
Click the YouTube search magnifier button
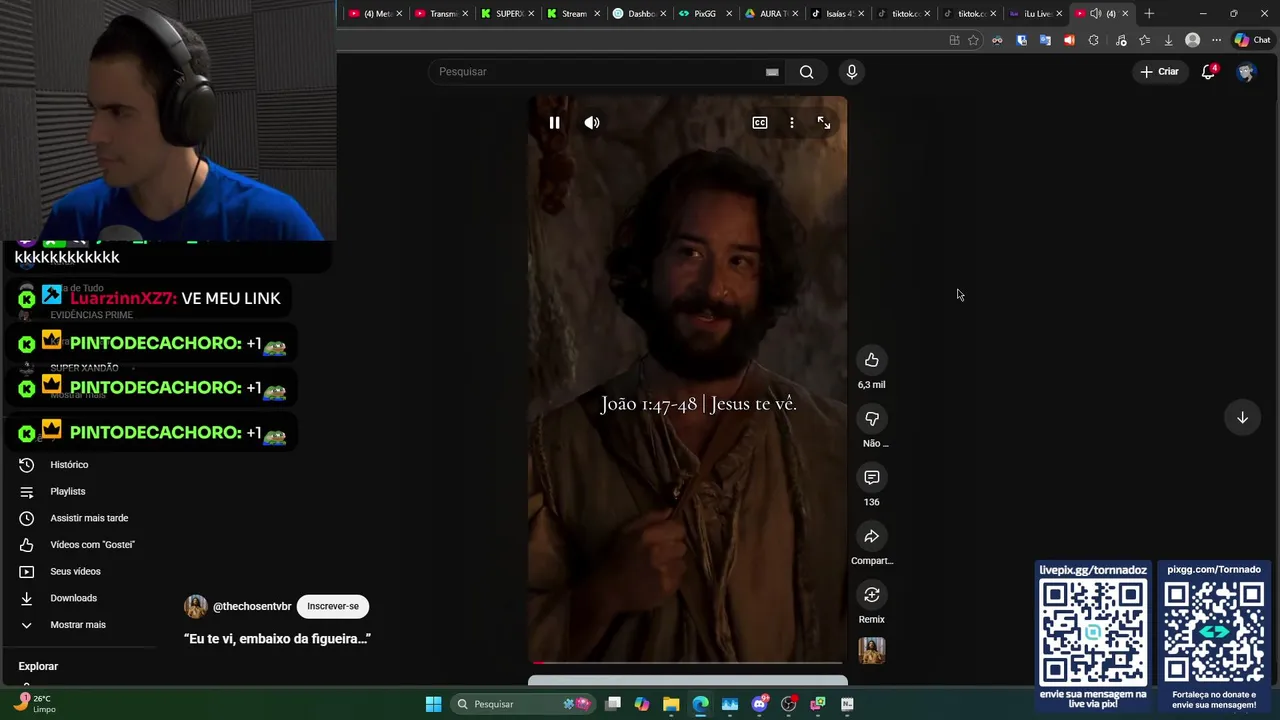[806, 72]
